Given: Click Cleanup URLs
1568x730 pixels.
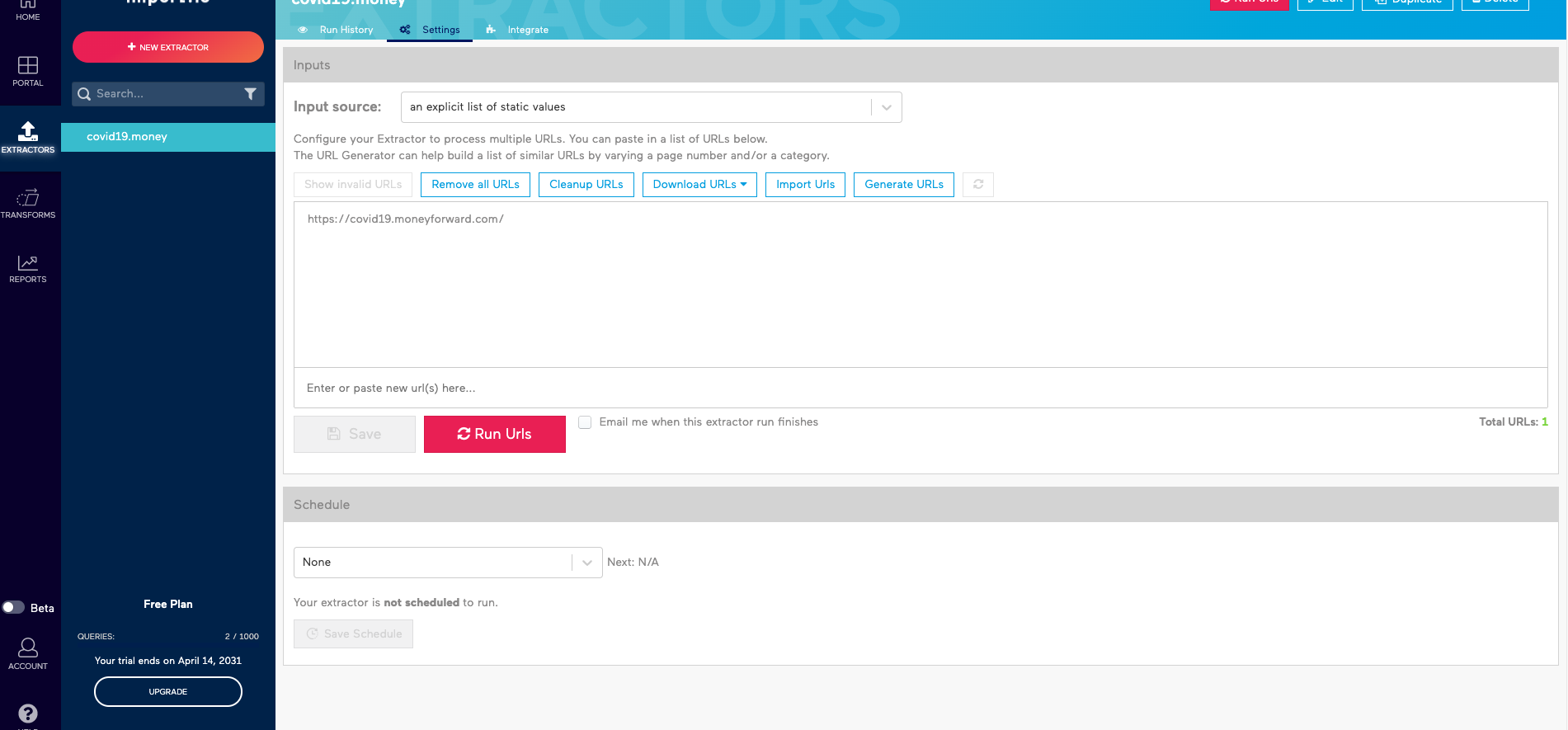Looking at the screenshot, I should click(x=586, y=185).
